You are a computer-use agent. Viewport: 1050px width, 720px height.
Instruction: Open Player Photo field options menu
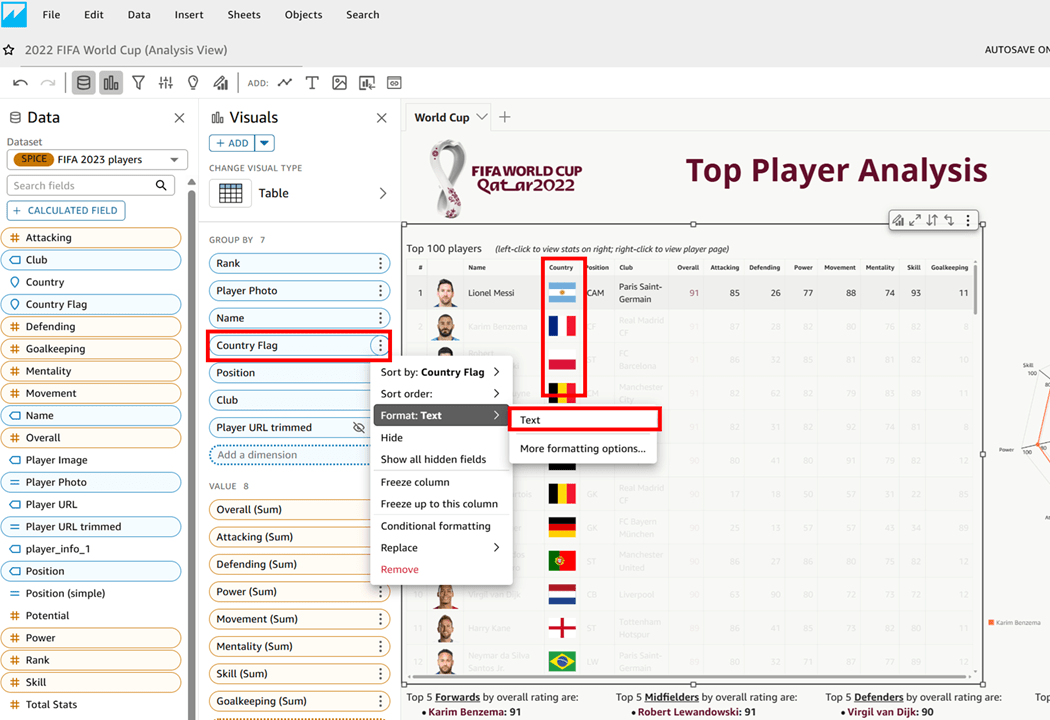click(380, 291)
